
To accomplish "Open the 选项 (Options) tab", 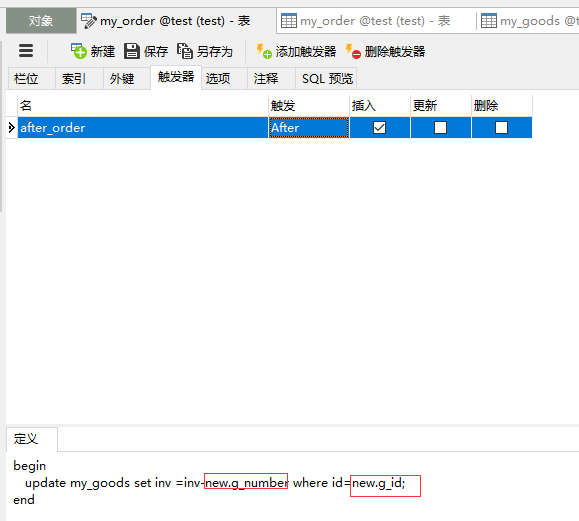I will point(224,79).
